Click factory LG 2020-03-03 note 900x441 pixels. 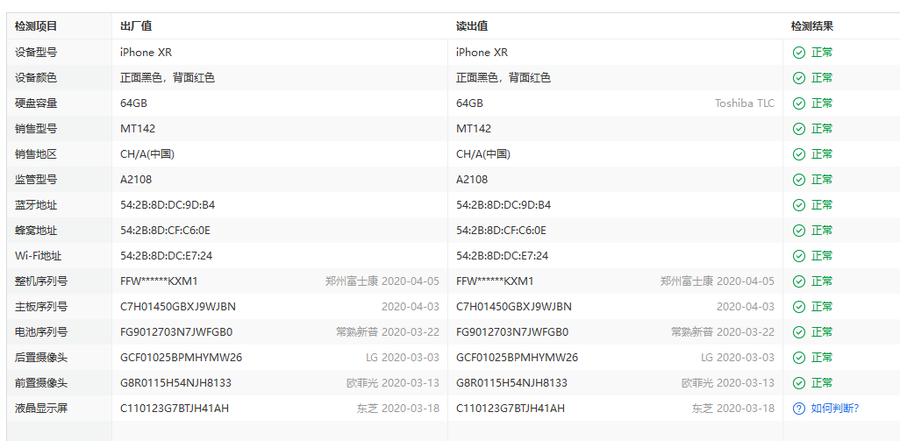[x=402, y=357]
